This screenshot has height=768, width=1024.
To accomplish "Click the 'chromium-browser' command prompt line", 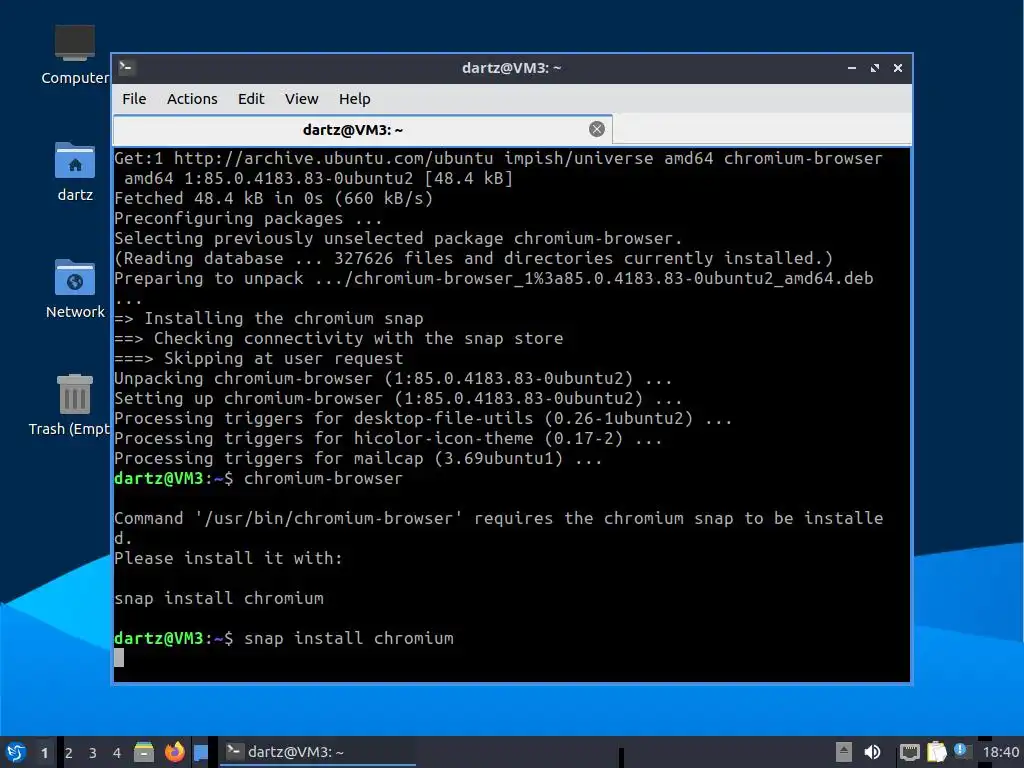I will [259, 478].
